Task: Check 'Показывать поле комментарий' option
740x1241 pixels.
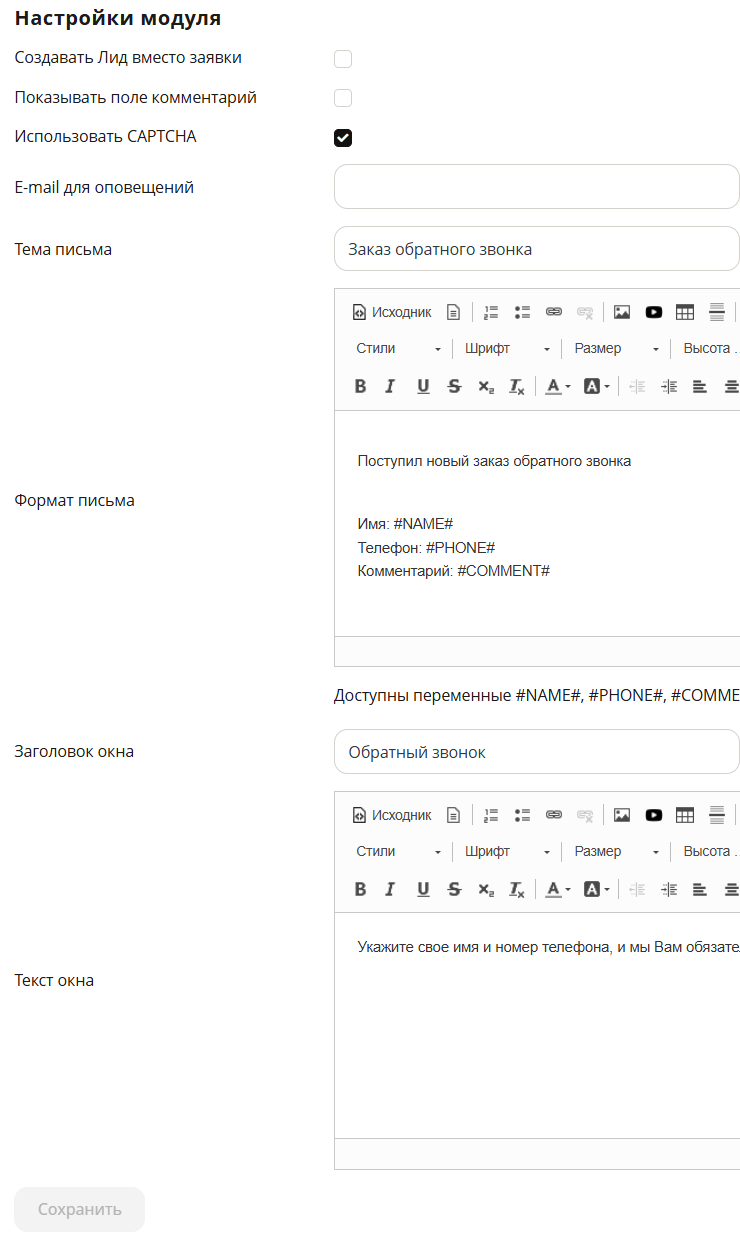Action: tap(343, 98)
